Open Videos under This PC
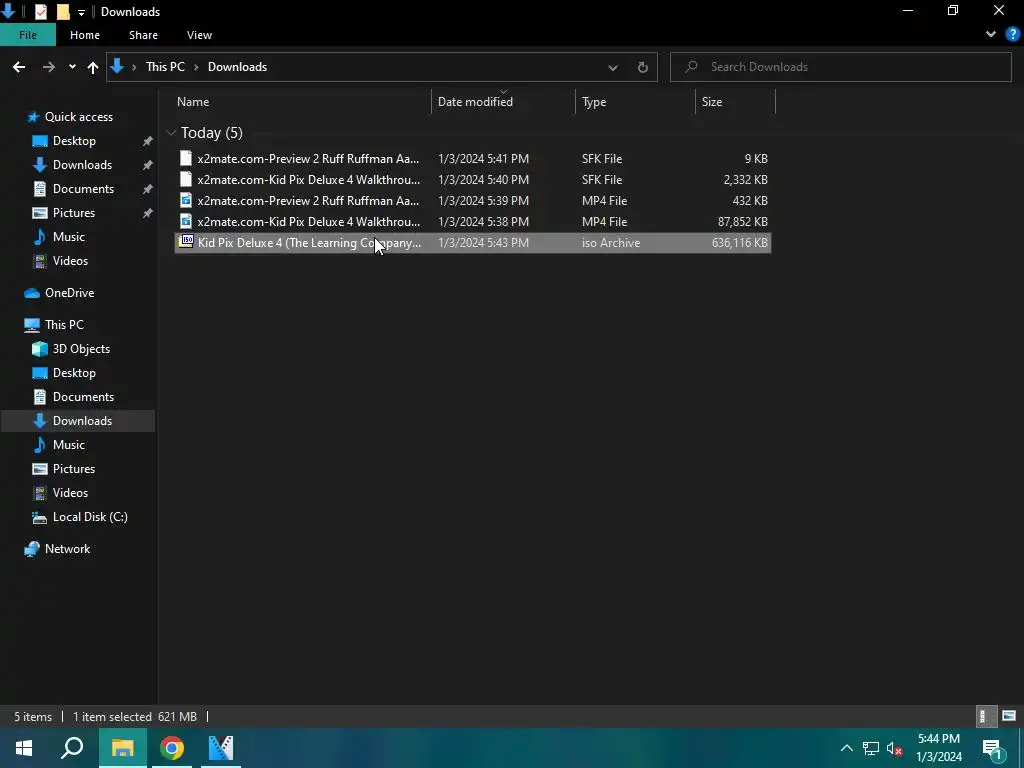Screen dimensions: 1024x768 pos(70,493)
